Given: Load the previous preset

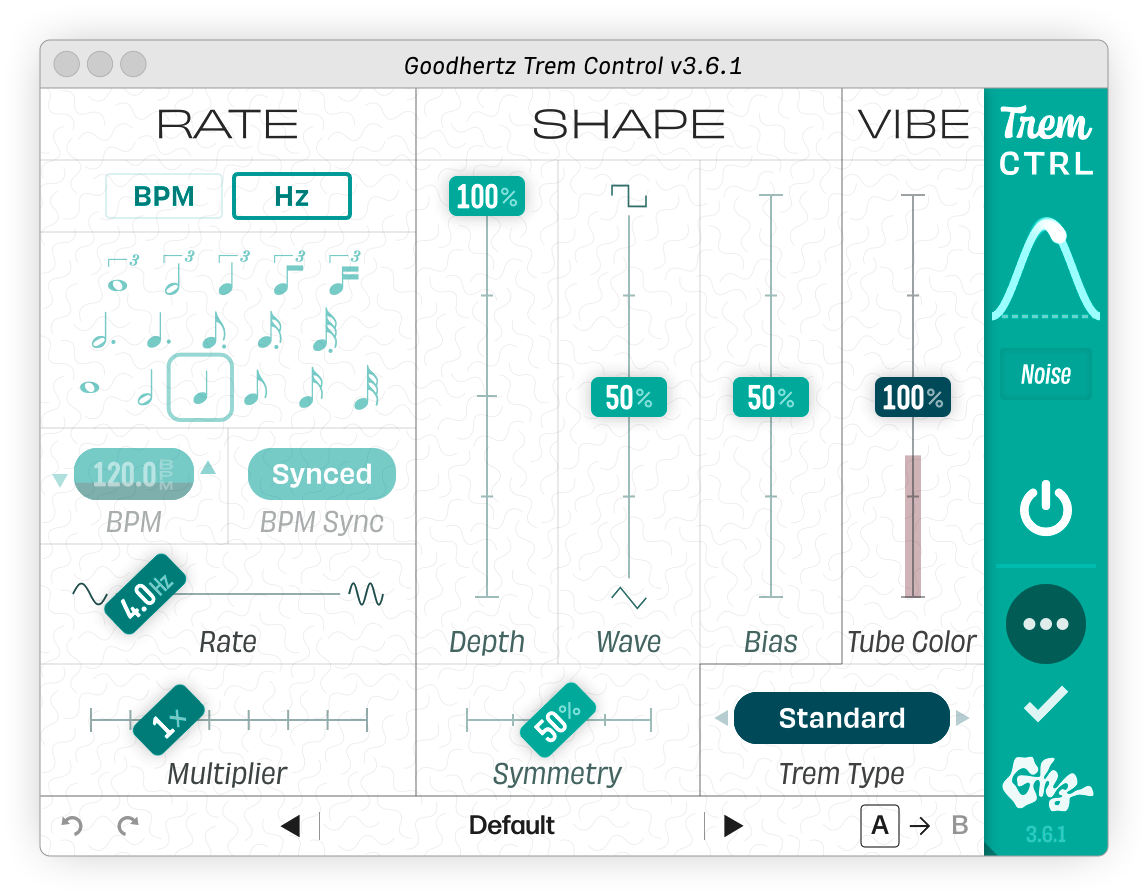Looking at the screenshot, I should [x=291, y=826].
